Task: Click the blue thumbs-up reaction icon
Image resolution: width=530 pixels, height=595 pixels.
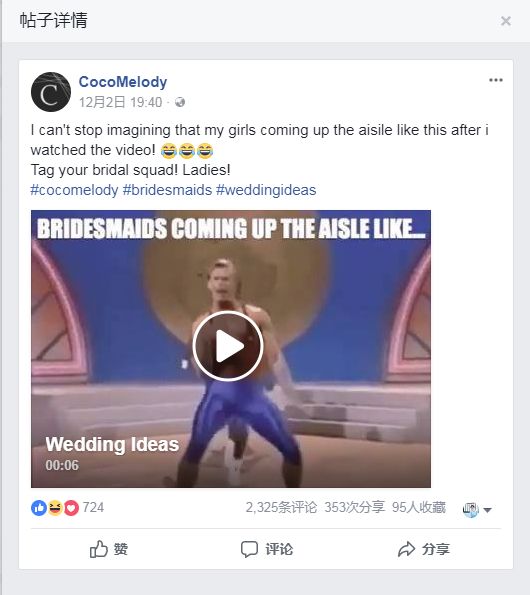Action: pyautogui.click(x=39, y=508)
